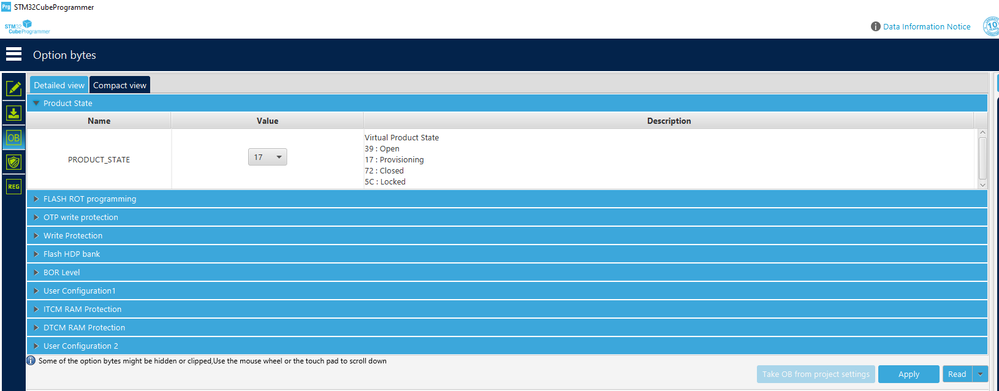
Task: Click the STM32CubeProgrammer title bar app icon
Action: pos(6,6)
